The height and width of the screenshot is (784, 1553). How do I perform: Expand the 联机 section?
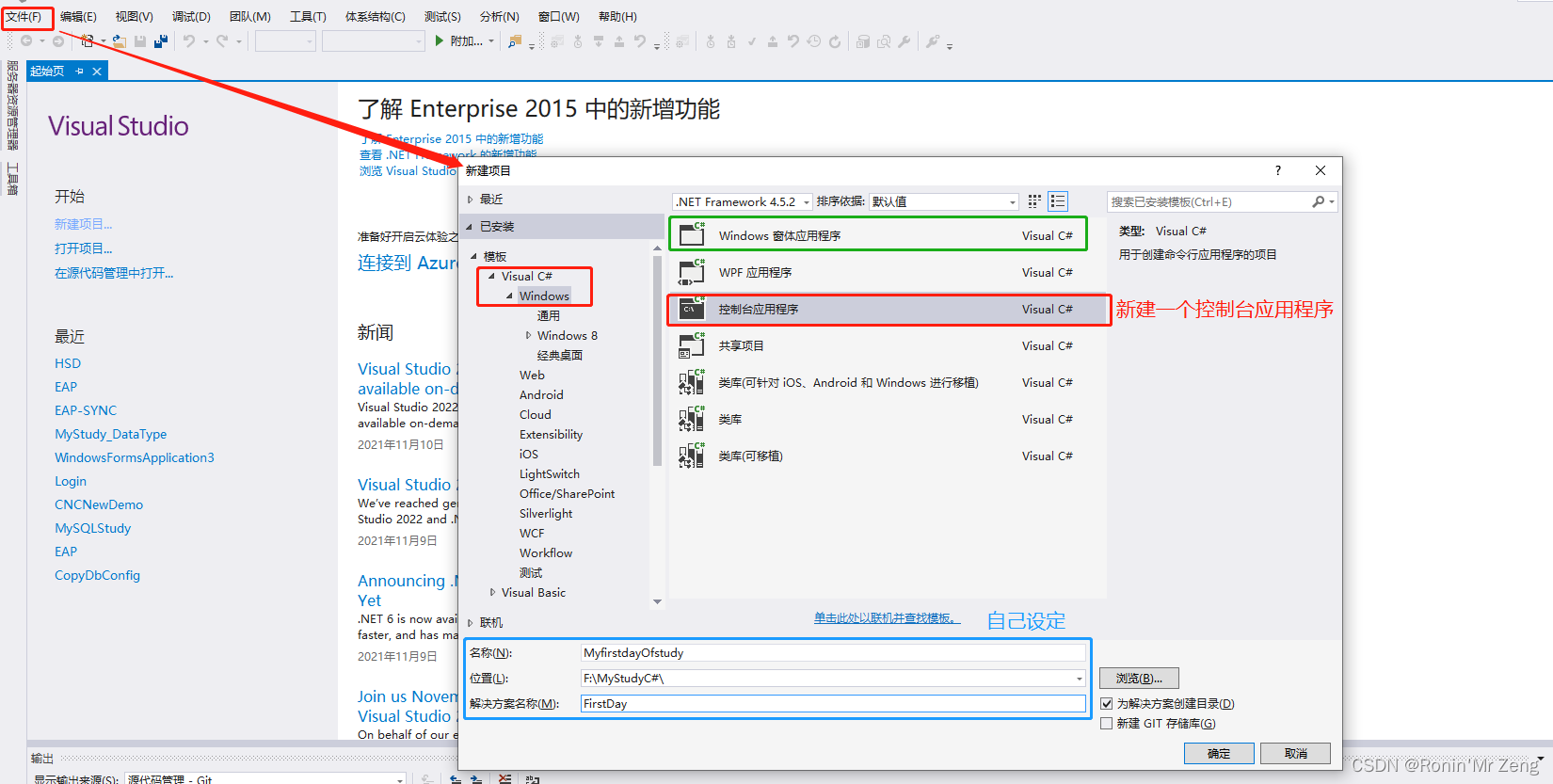[470, 622]
